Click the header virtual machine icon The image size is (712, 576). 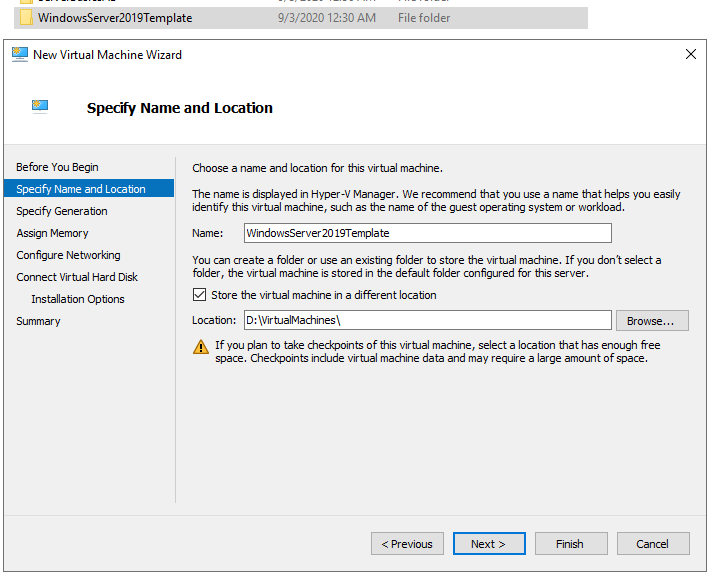coord(40,106)
